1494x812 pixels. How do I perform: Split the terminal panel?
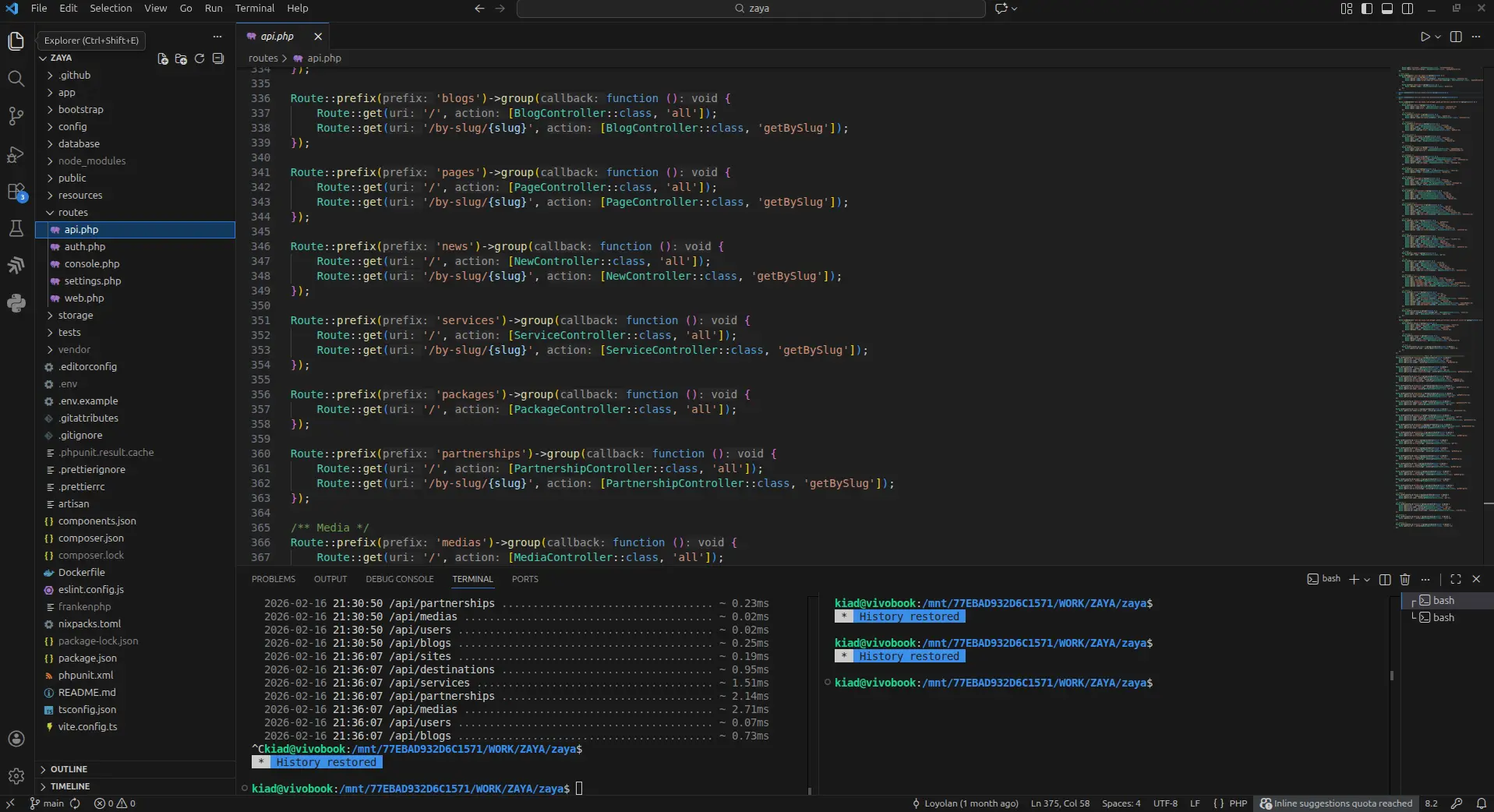[1385, 579]
